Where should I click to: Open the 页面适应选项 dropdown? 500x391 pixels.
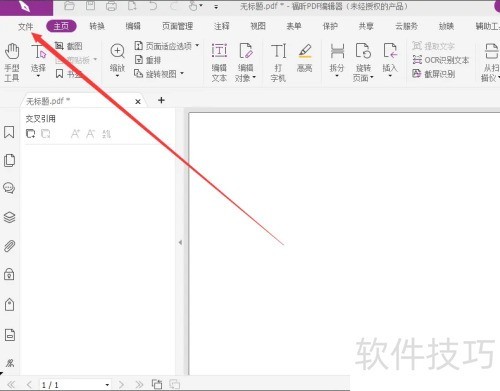(x=197, y=45)
